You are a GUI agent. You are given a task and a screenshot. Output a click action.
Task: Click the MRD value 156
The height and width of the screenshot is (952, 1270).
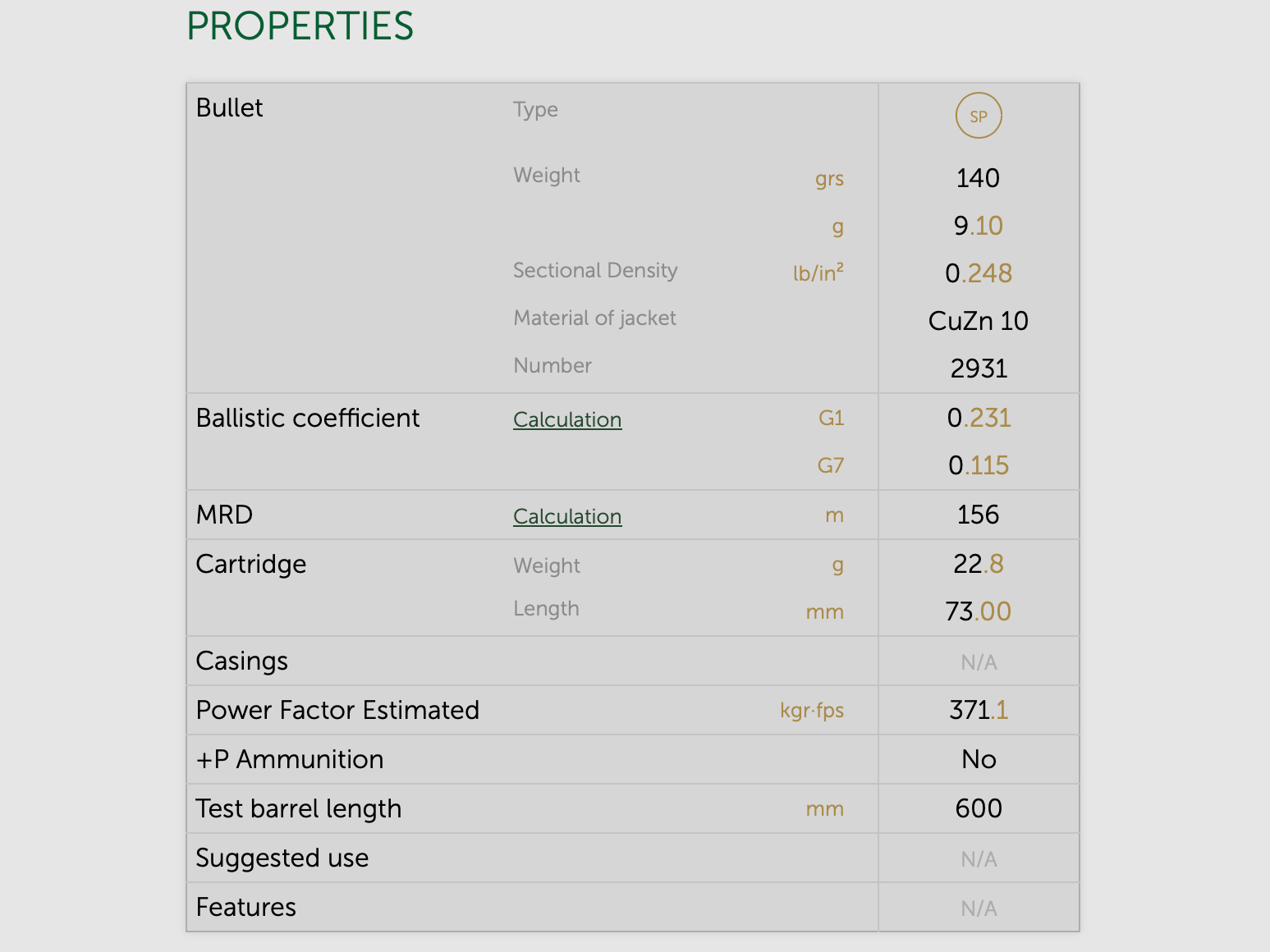tap(978, 515)
